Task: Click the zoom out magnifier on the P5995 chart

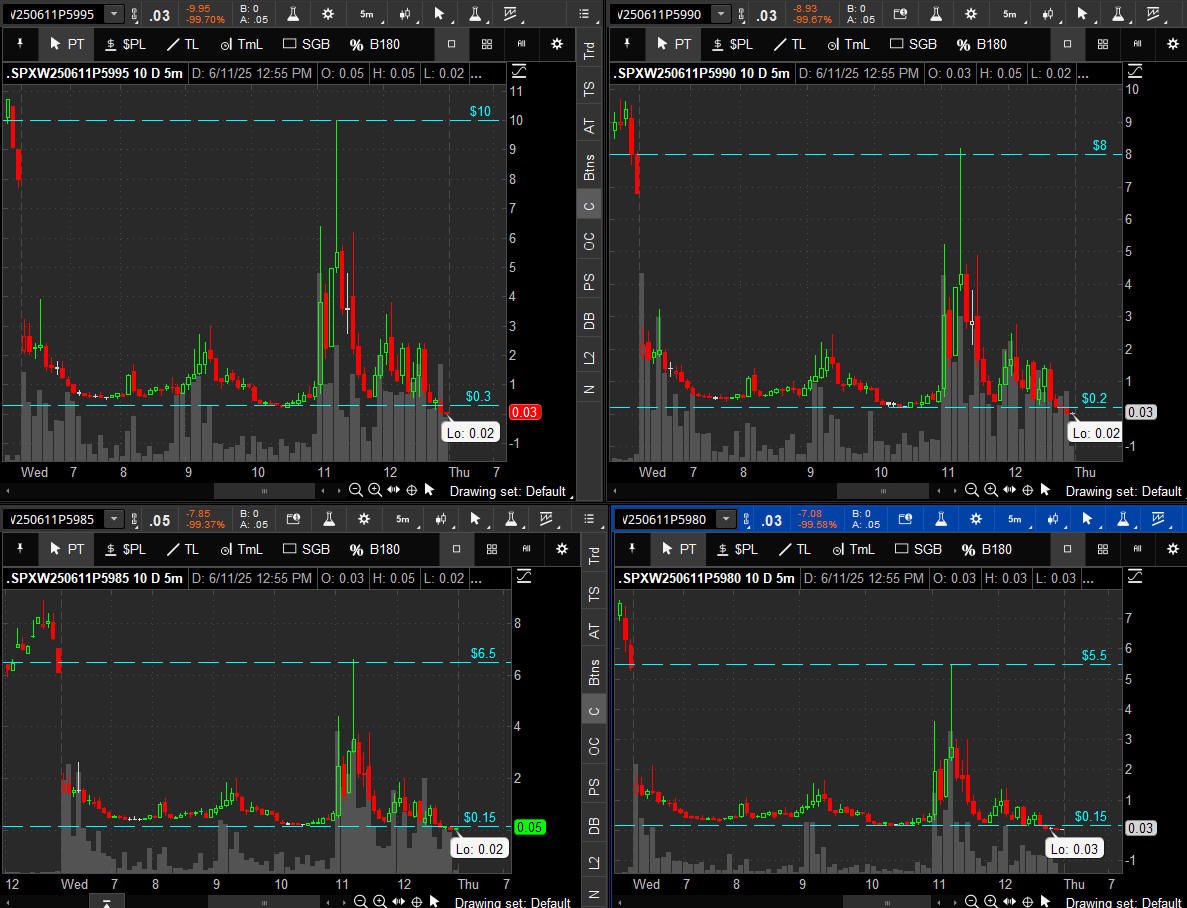Action: point(355,490)
